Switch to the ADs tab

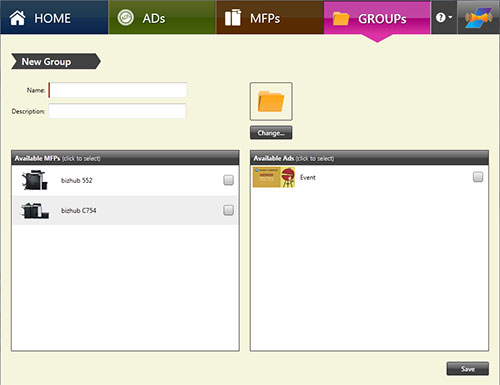[162, 17]
